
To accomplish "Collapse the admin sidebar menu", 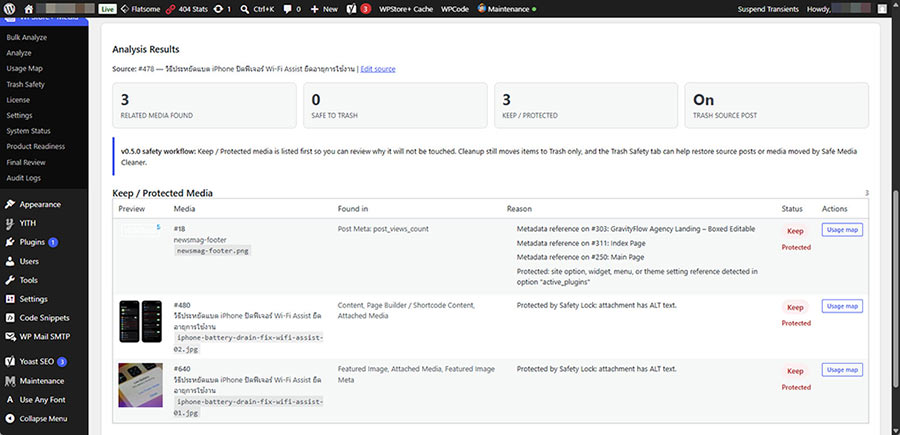I will coord(44,418).
